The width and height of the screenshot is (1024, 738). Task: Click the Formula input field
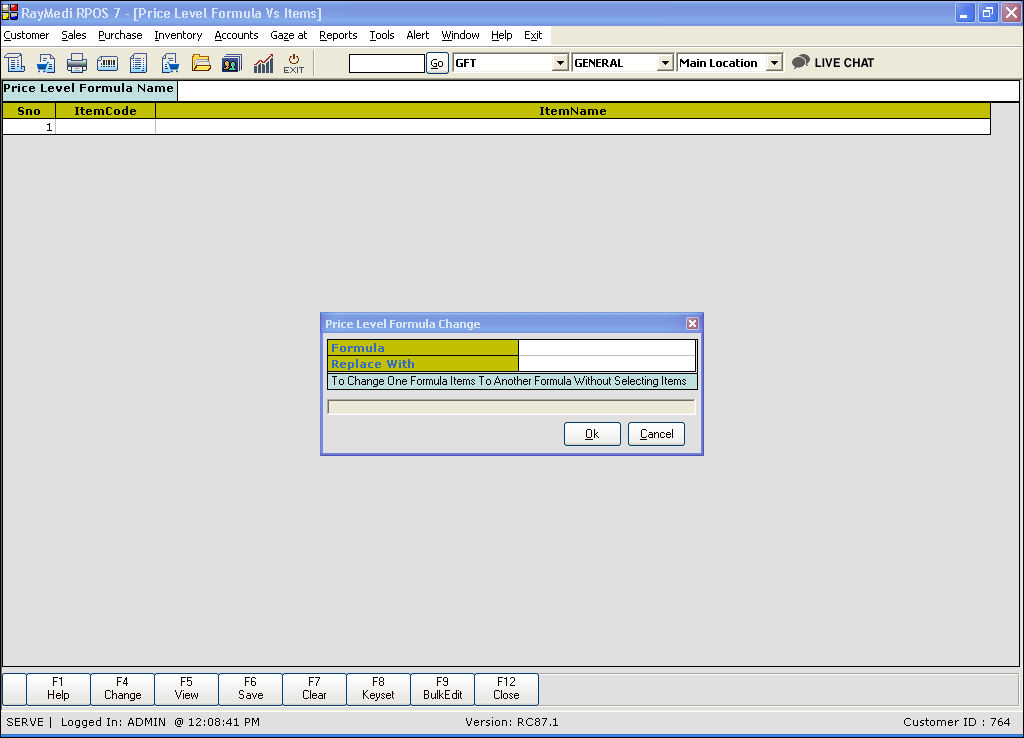click(x=606, y=348)
